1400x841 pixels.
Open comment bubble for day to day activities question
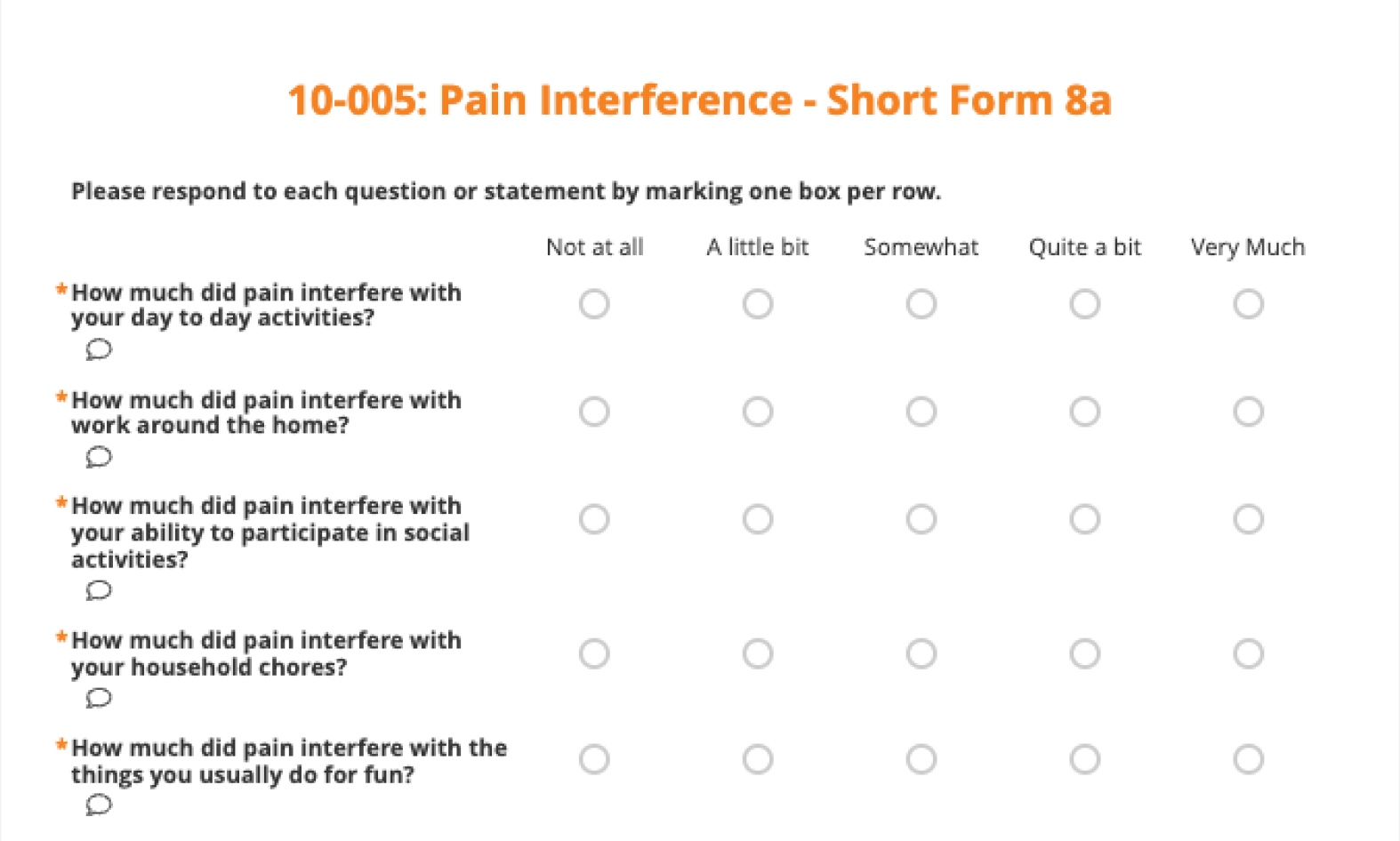99,349
